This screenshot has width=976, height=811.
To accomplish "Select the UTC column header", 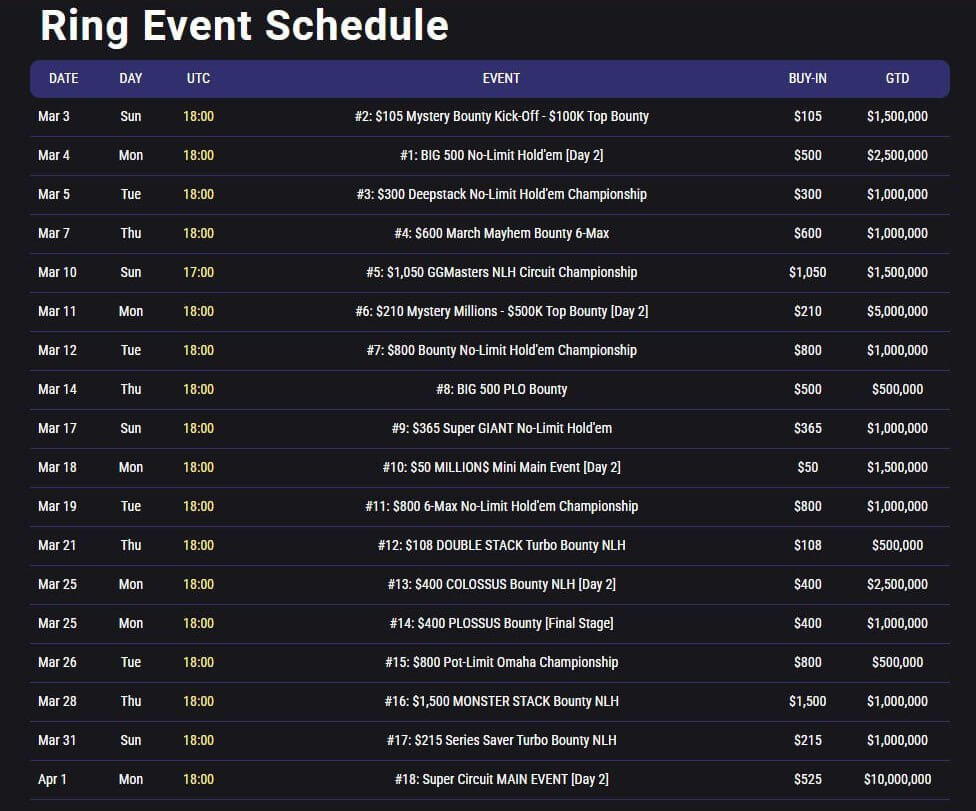I will pos(198,78).
